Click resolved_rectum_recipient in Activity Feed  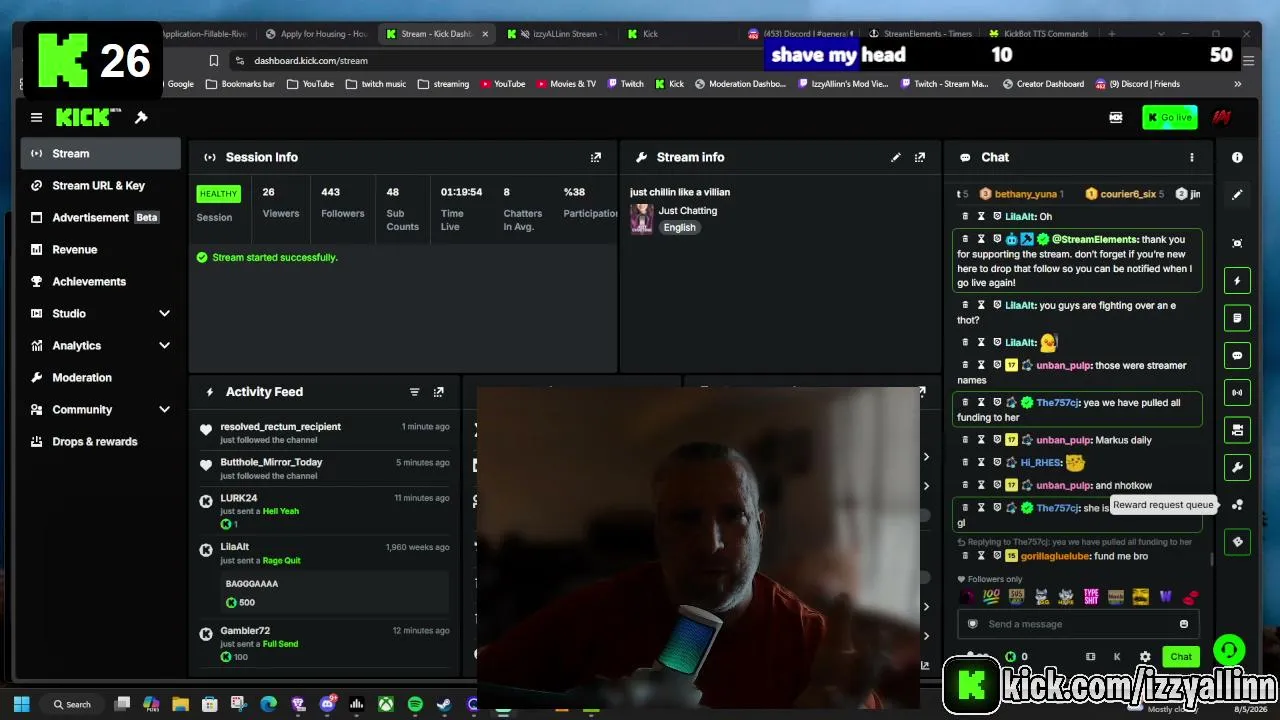click(x=281, y=427)
